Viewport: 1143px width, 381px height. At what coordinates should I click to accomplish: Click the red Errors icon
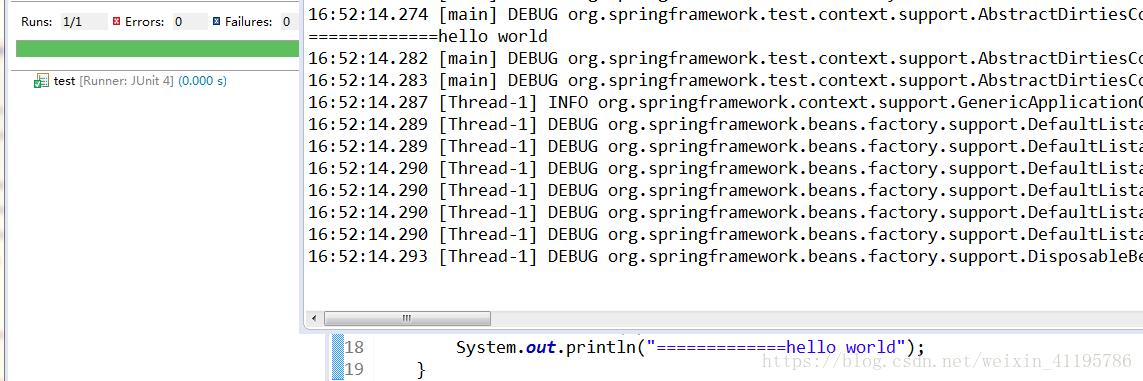(117, 22)
